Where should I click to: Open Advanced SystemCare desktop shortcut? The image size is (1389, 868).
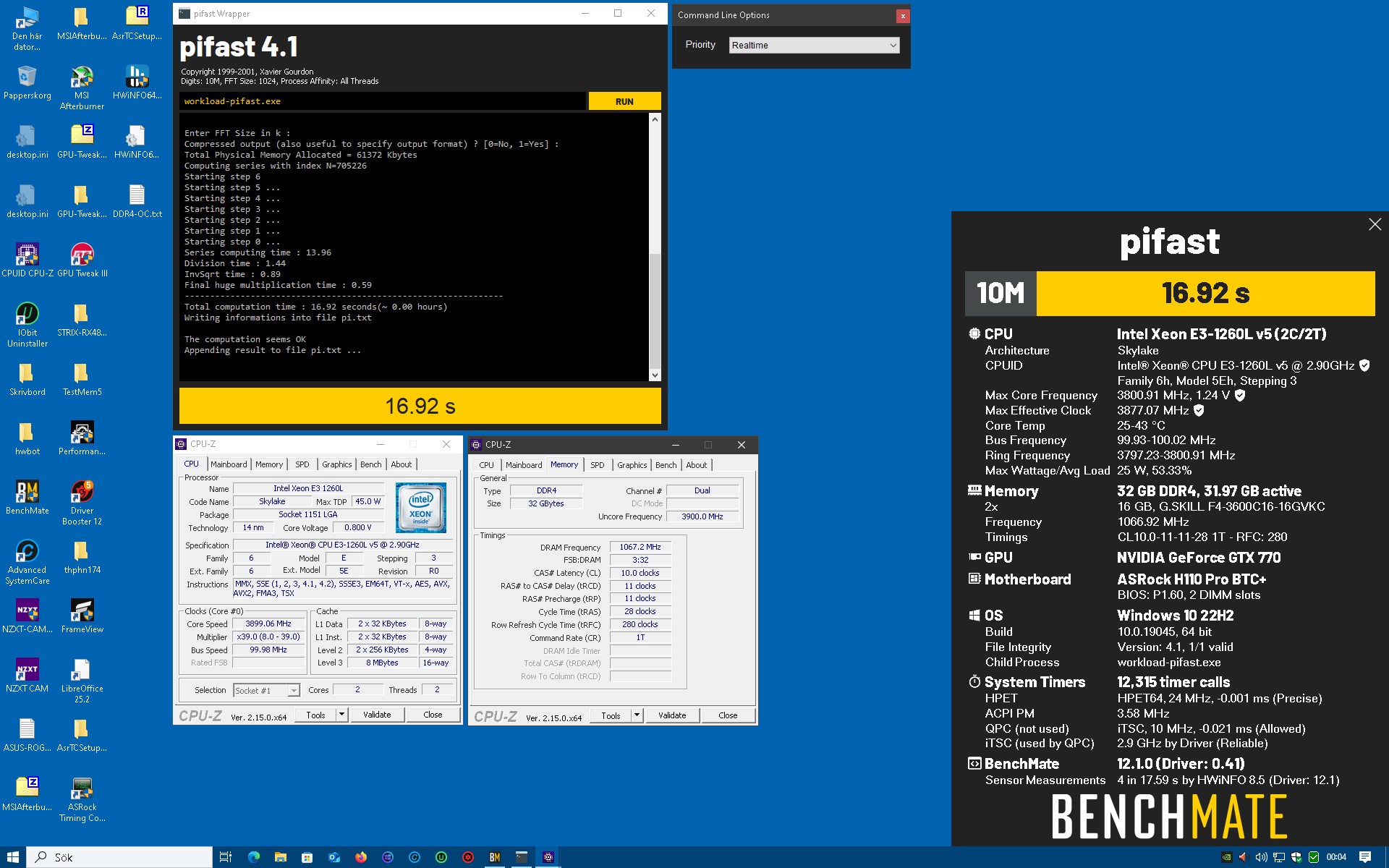tap(27, 563)
